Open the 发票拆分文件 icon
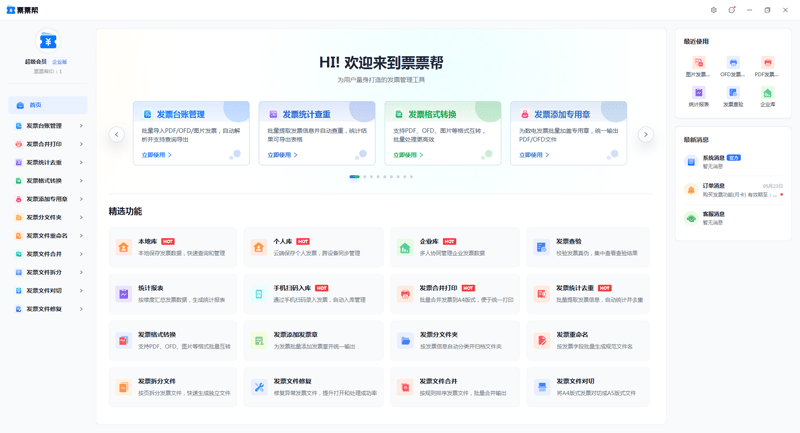The height and width of the screenshot is (433, 800). [x=123, y=387]
